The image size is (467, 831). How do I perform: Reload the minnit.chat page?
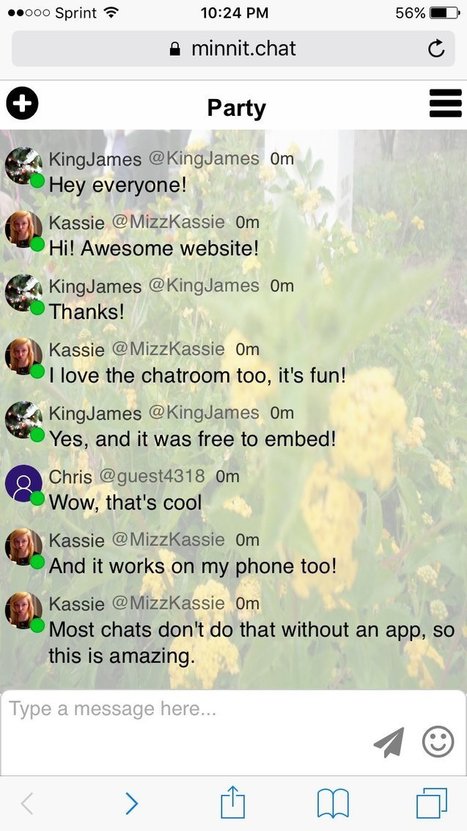point(436,49)
